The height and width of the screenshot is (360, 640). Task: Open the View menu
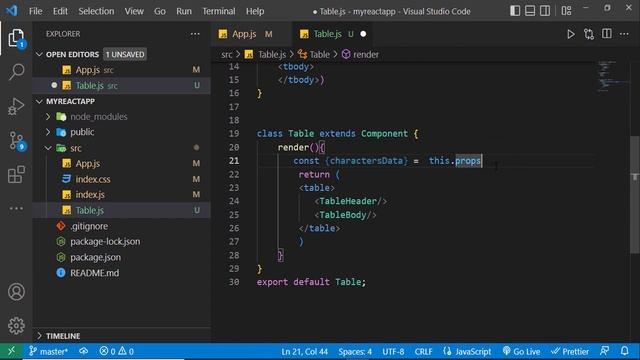point(134,11)
